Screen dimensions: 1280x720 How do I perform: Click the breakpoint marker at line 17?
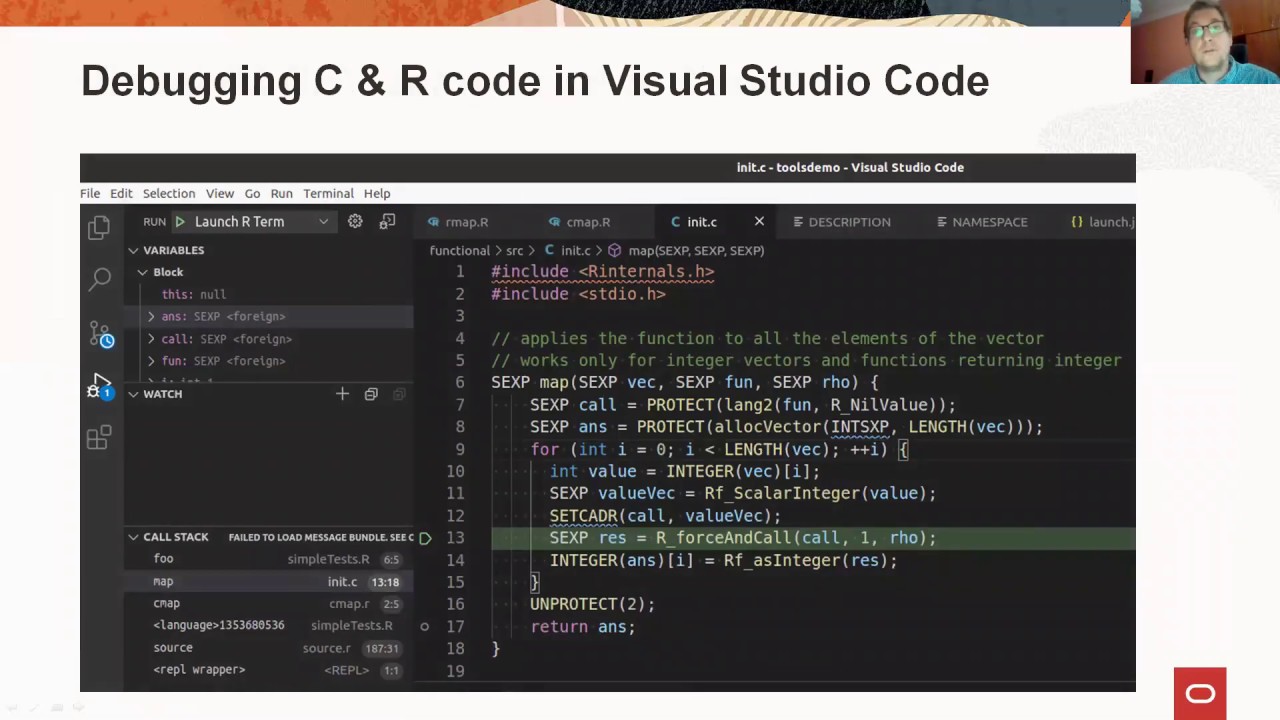pyautogui.click(x=424, y=627)
